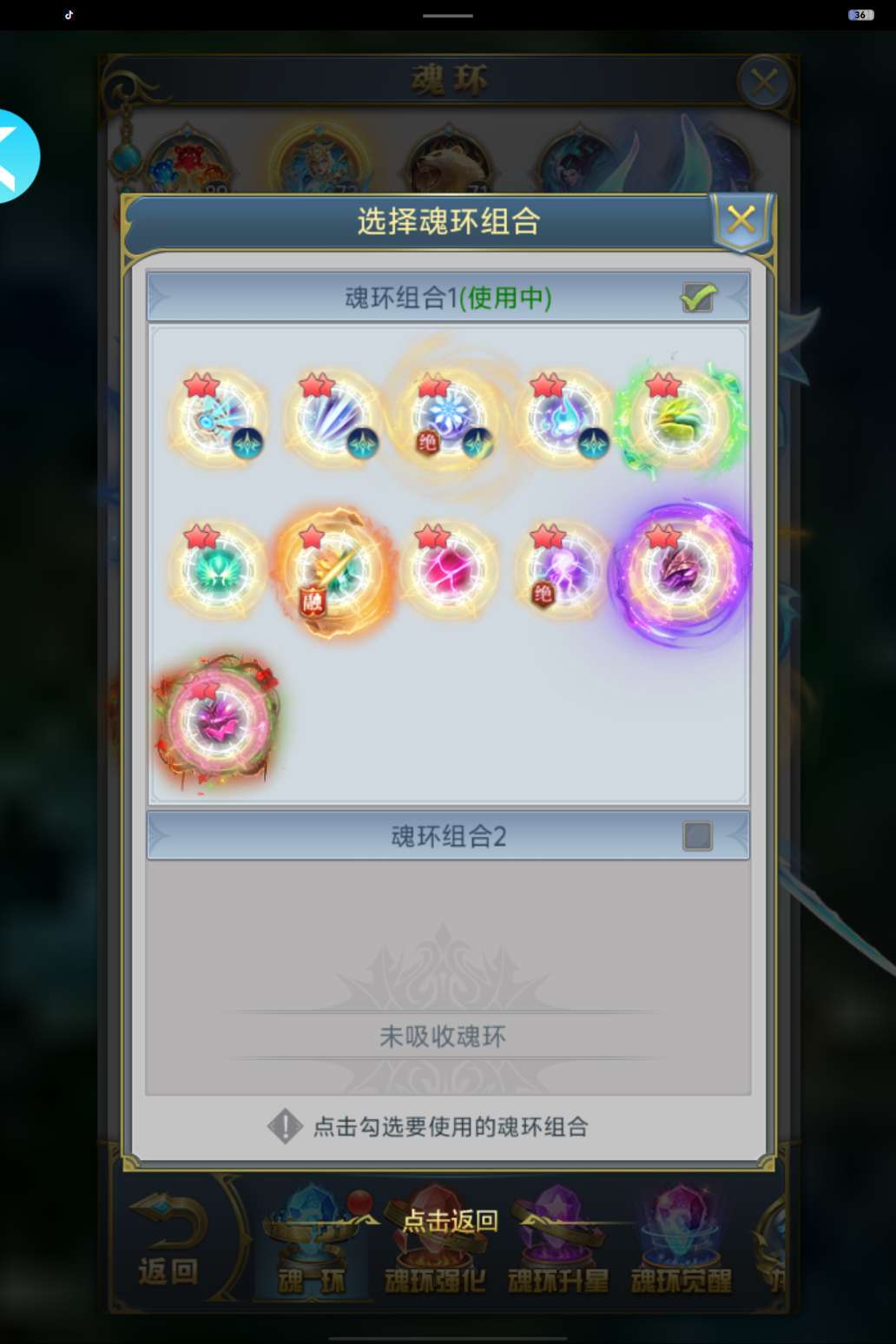The image size is (896, 1344).
Task: Select the thorny rose pink soul ring
Action: [x=217, y=720]
